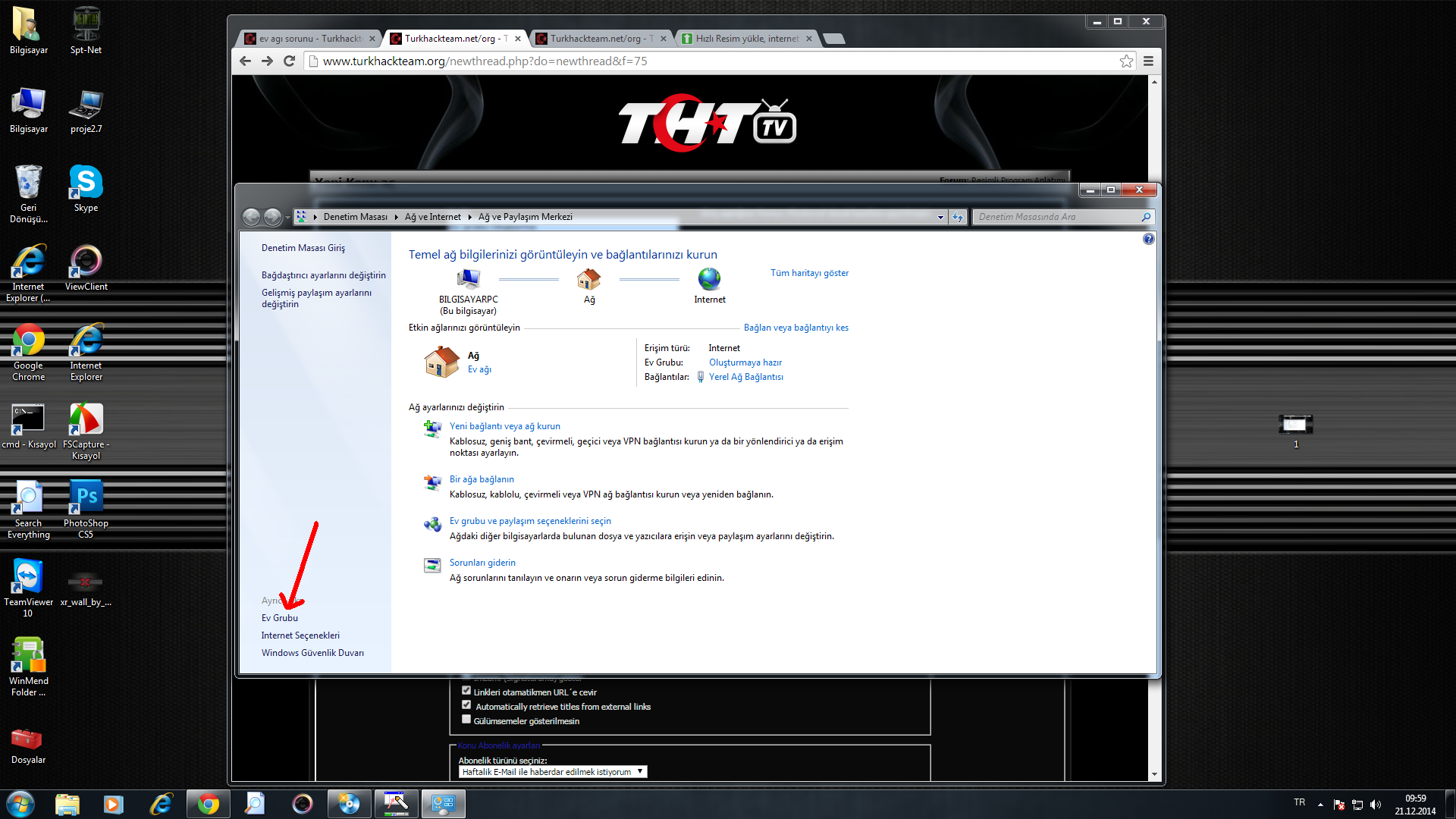This screenshot has width=1456, height=819.
Task: Select the TeamViewer 10 desktop icon
Action: point(28,588)
